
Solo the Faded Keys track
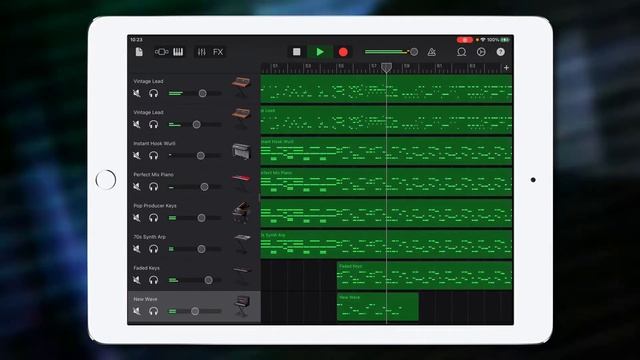153,280
